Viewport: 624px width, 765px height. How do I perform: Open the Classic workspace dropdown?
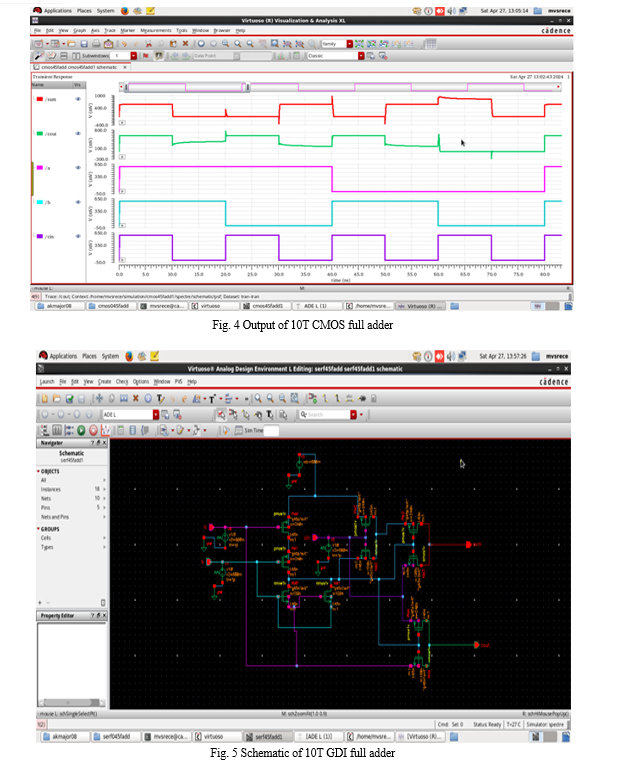tap(361, 56)
